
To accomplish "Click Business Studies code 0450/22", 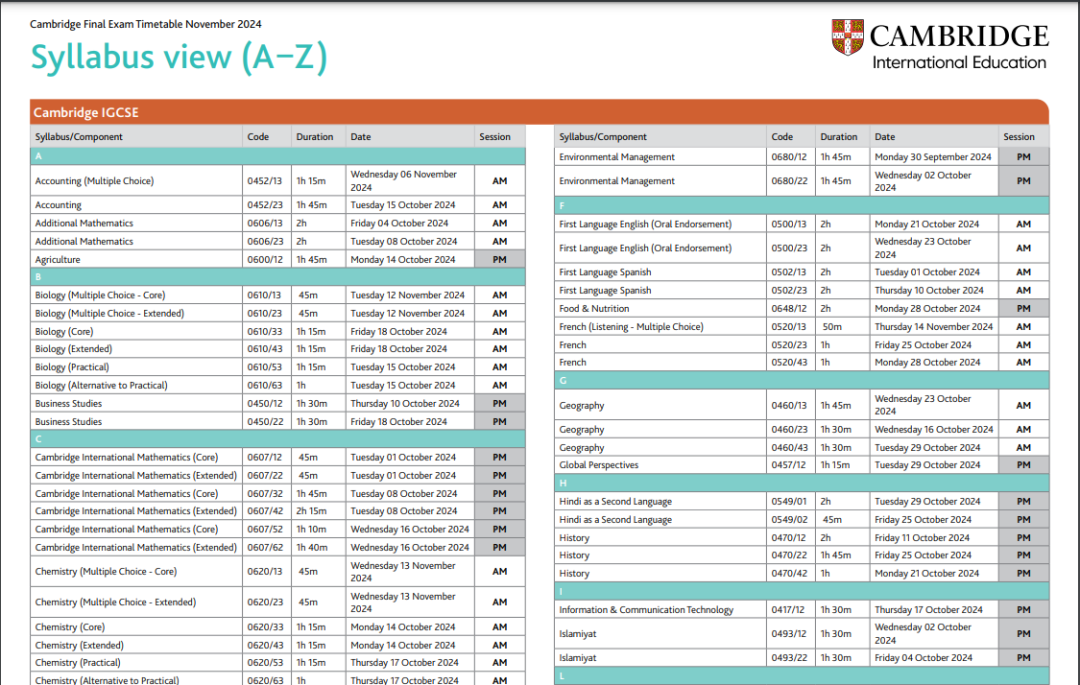I will pyautogui.click(x=264, y=421).
